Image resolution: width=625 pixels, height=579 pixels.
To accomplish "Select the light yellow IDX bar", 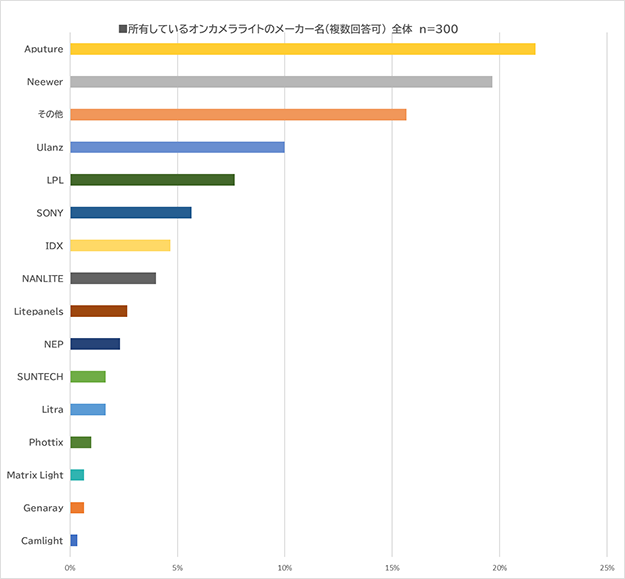I will click(x=120, y=246).
